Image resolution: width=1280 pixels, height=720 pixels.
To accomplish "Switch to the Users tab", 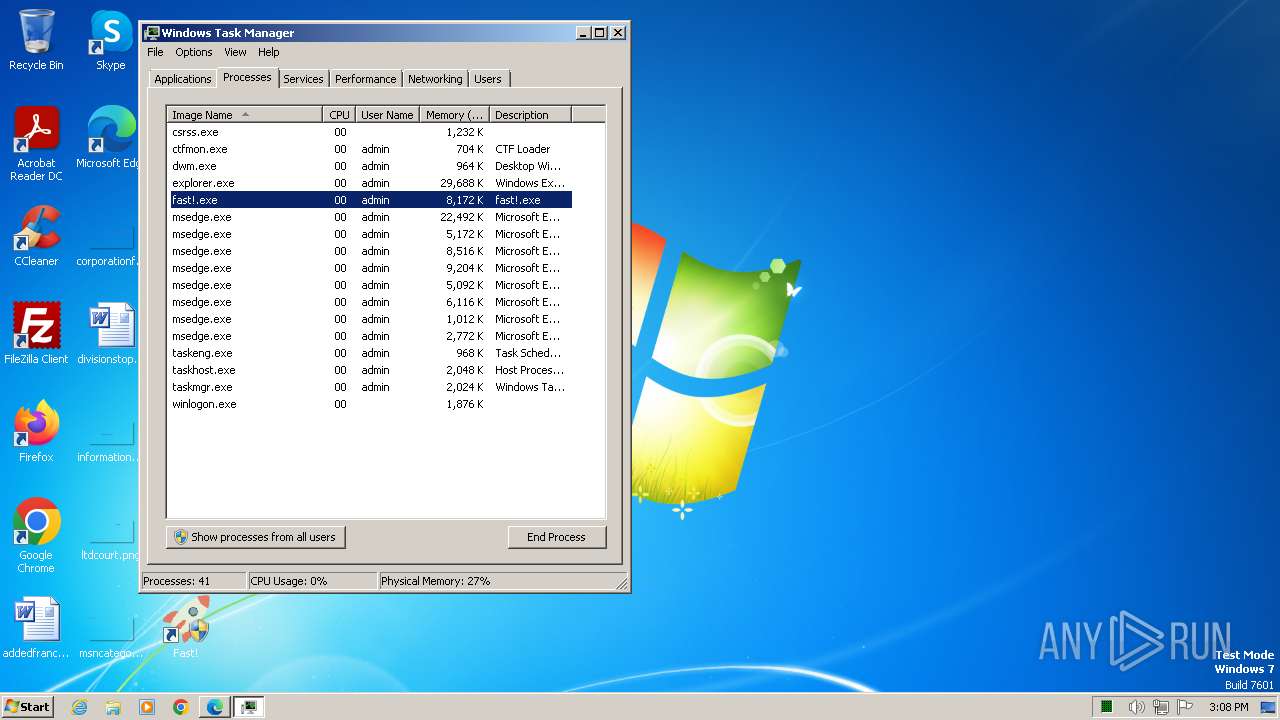I will point(488,79).
